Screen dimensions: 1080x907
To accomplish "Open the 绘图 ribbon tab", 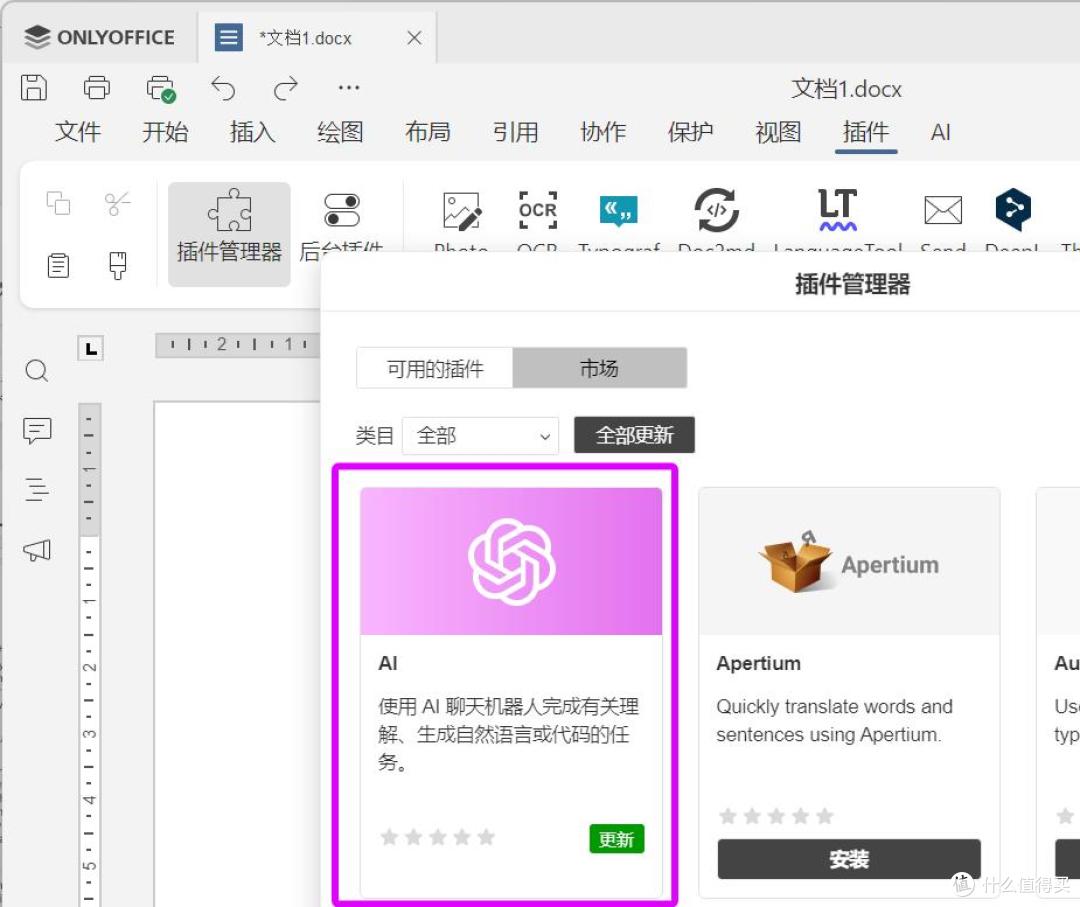I will pyautogui.click(x=340, y=132).
